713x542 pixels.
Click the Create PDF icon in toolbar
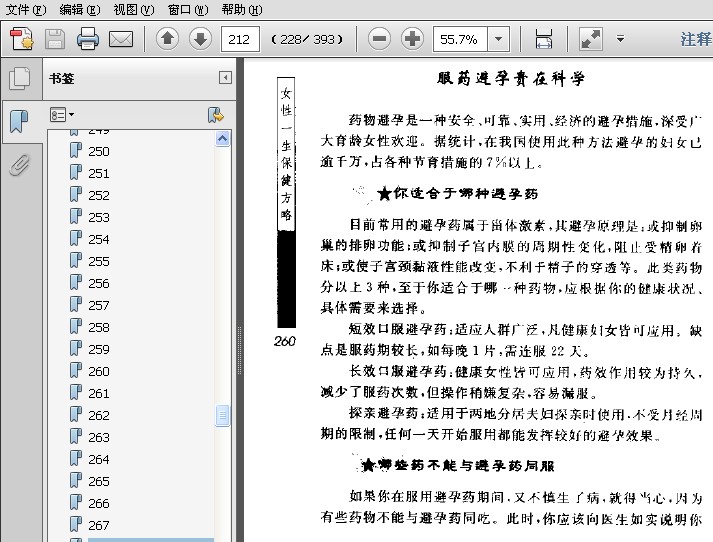tap(22, 39)
